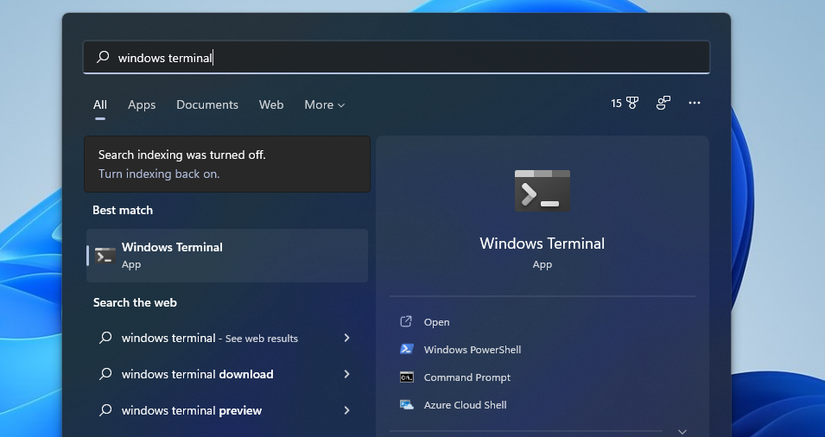Image resolution: width=825 pixels, height=437 pixels.
Task: Open the three-dot options menu
Action: tap(694, 103)
